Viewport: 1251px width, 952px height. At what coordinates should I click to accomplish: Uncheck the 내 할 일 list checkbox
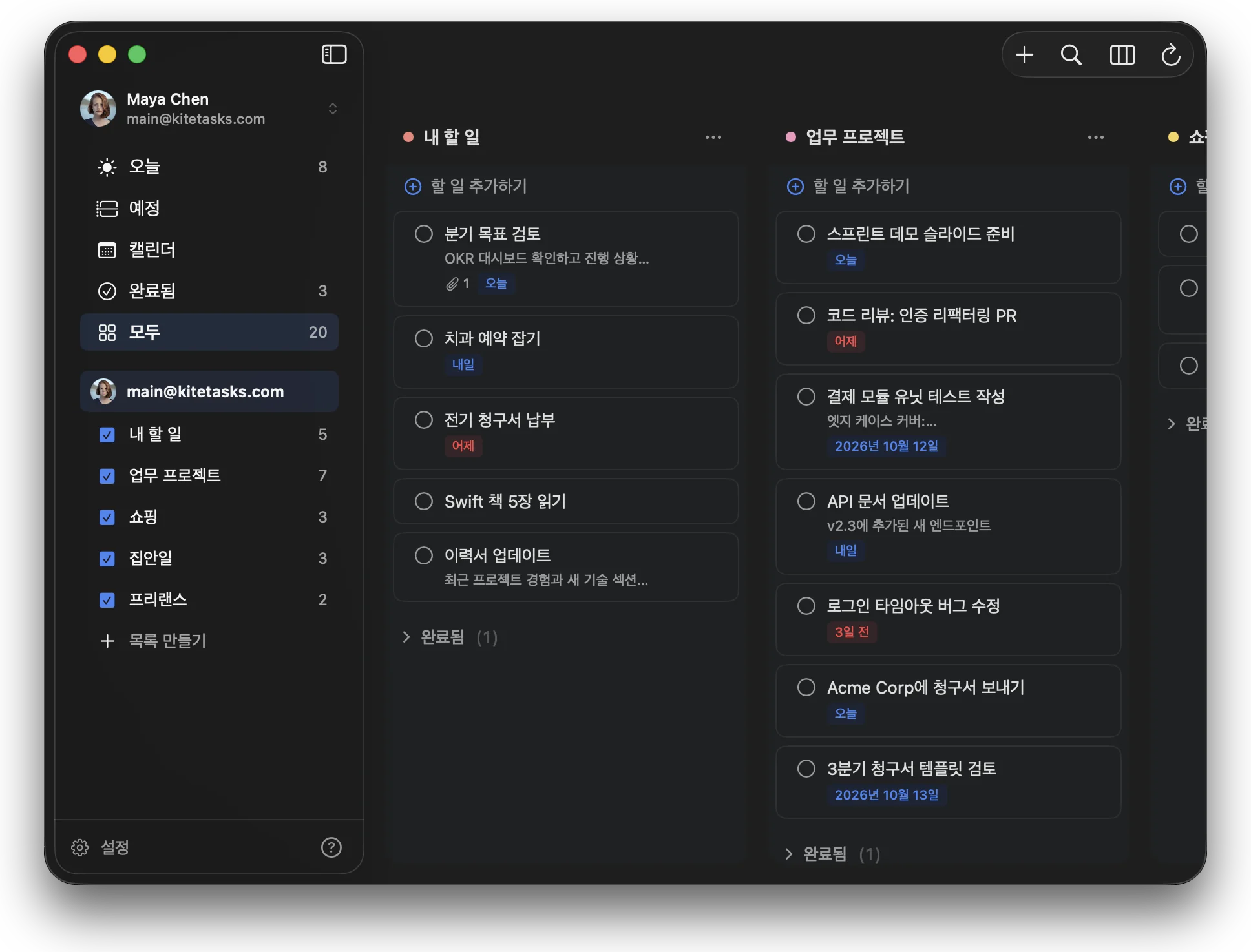[x=107, y=435]
